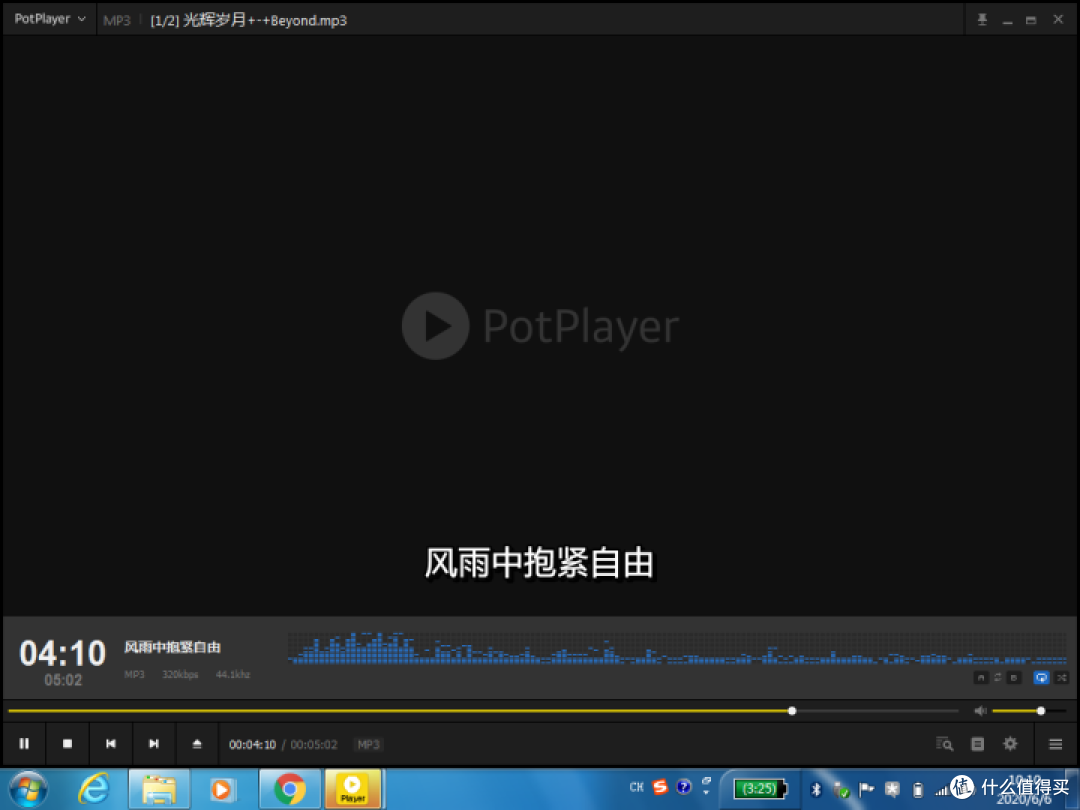The width and height of the screenshot is (1080, 810).
Task: Select the PotPlayer taskbar button
Action: tap(353, 789)
